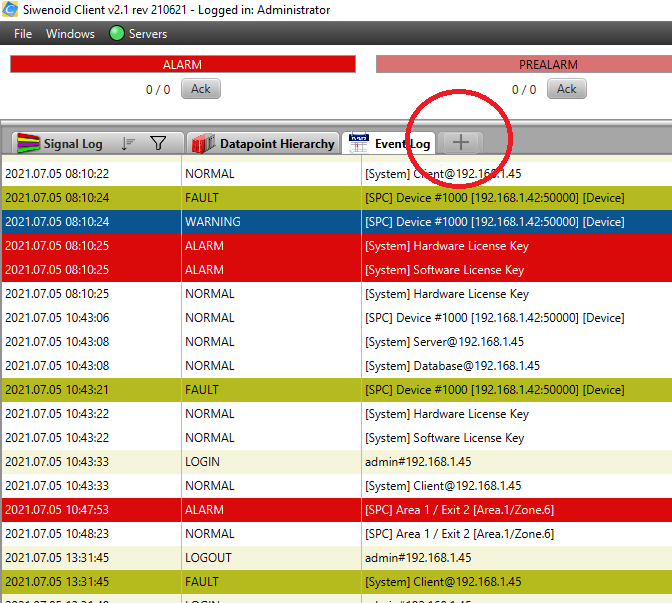Switch to the Signal Log tab
Image resolution: width=672 pixels, height=603 pixels.
[x=73, y=144]
